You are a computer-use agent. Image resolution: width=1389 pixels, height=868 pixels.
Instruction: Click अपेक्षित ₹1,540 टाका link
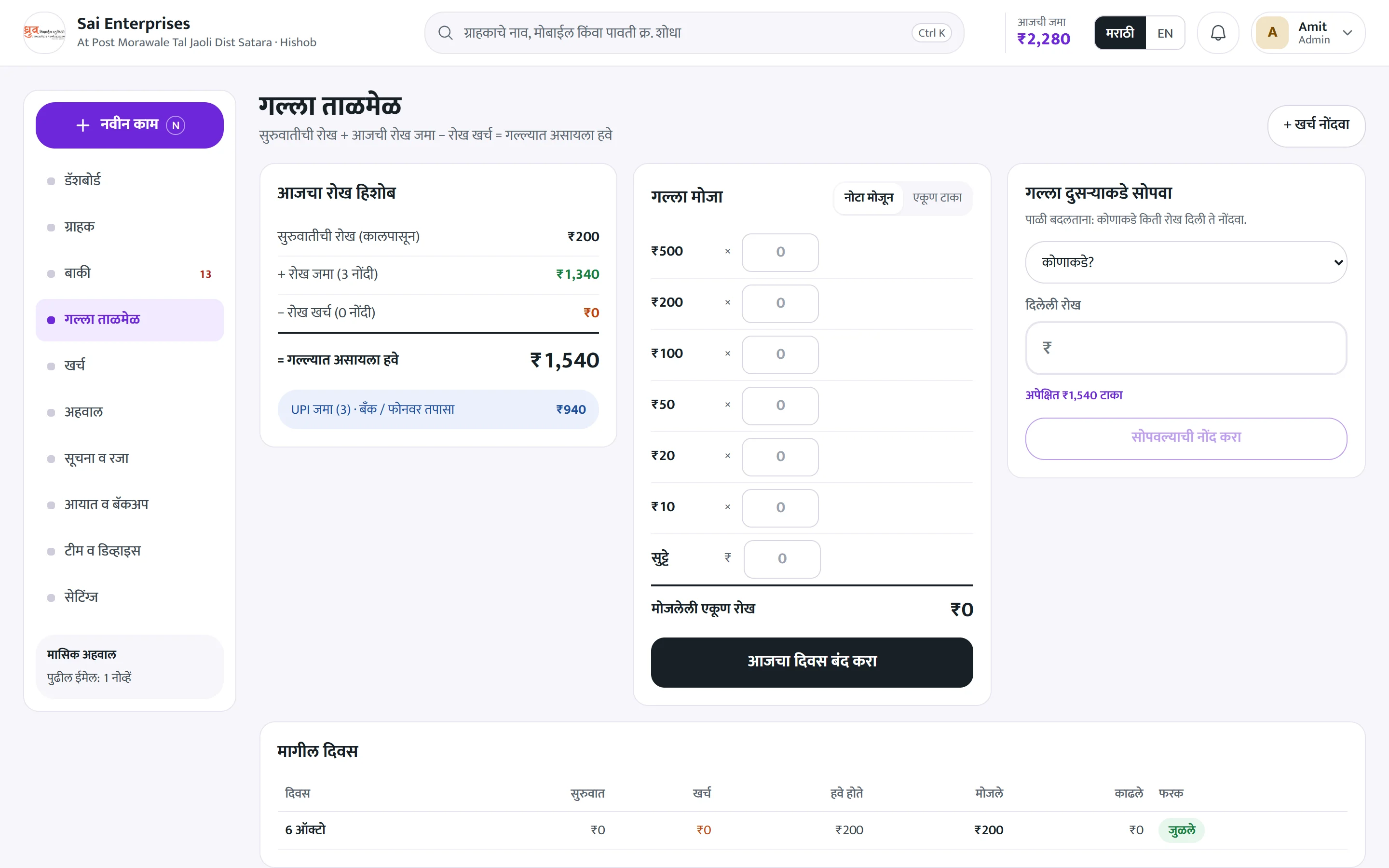click(x=1073, y=395)
